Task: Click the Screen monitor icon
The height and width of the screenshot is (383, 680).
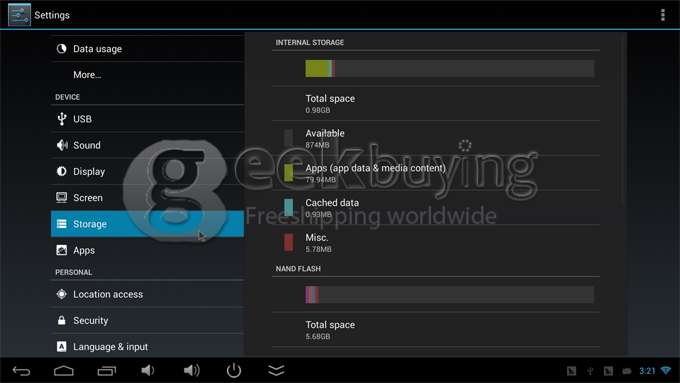Action: pyautogui.click(x=62, y=198)
